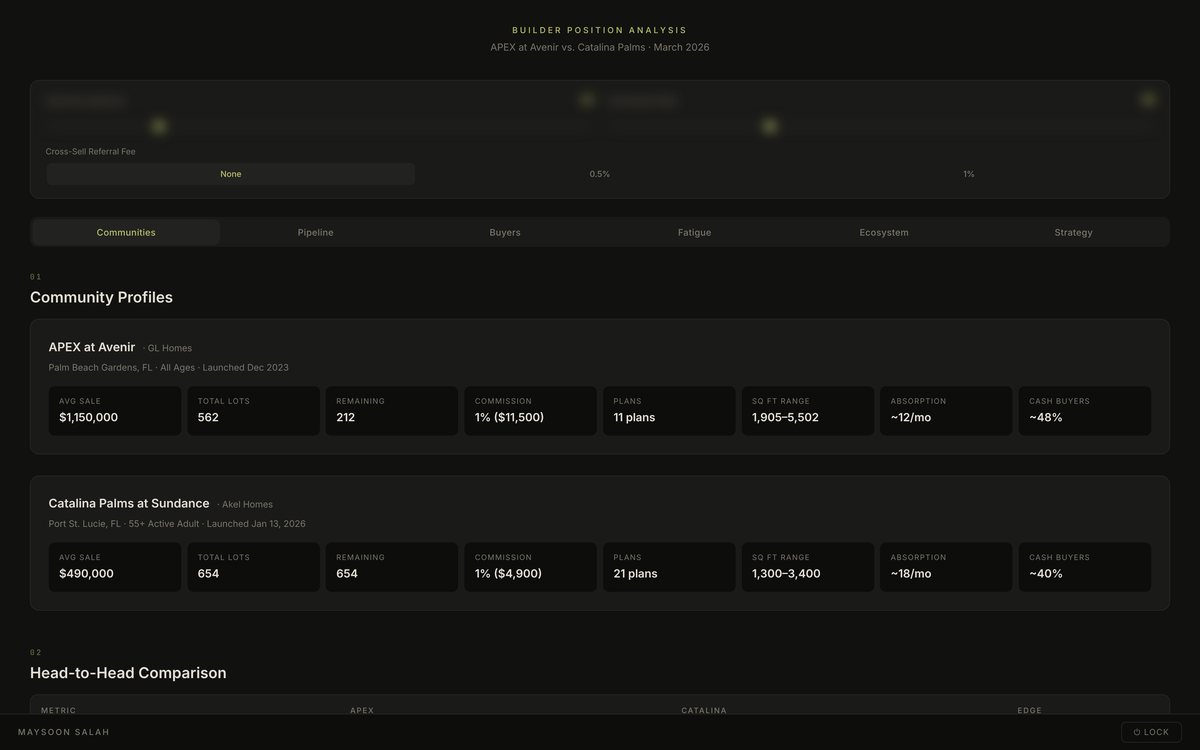View the Ecosystem tab
Screen dimensions: 1200x750
pos(884,232)
